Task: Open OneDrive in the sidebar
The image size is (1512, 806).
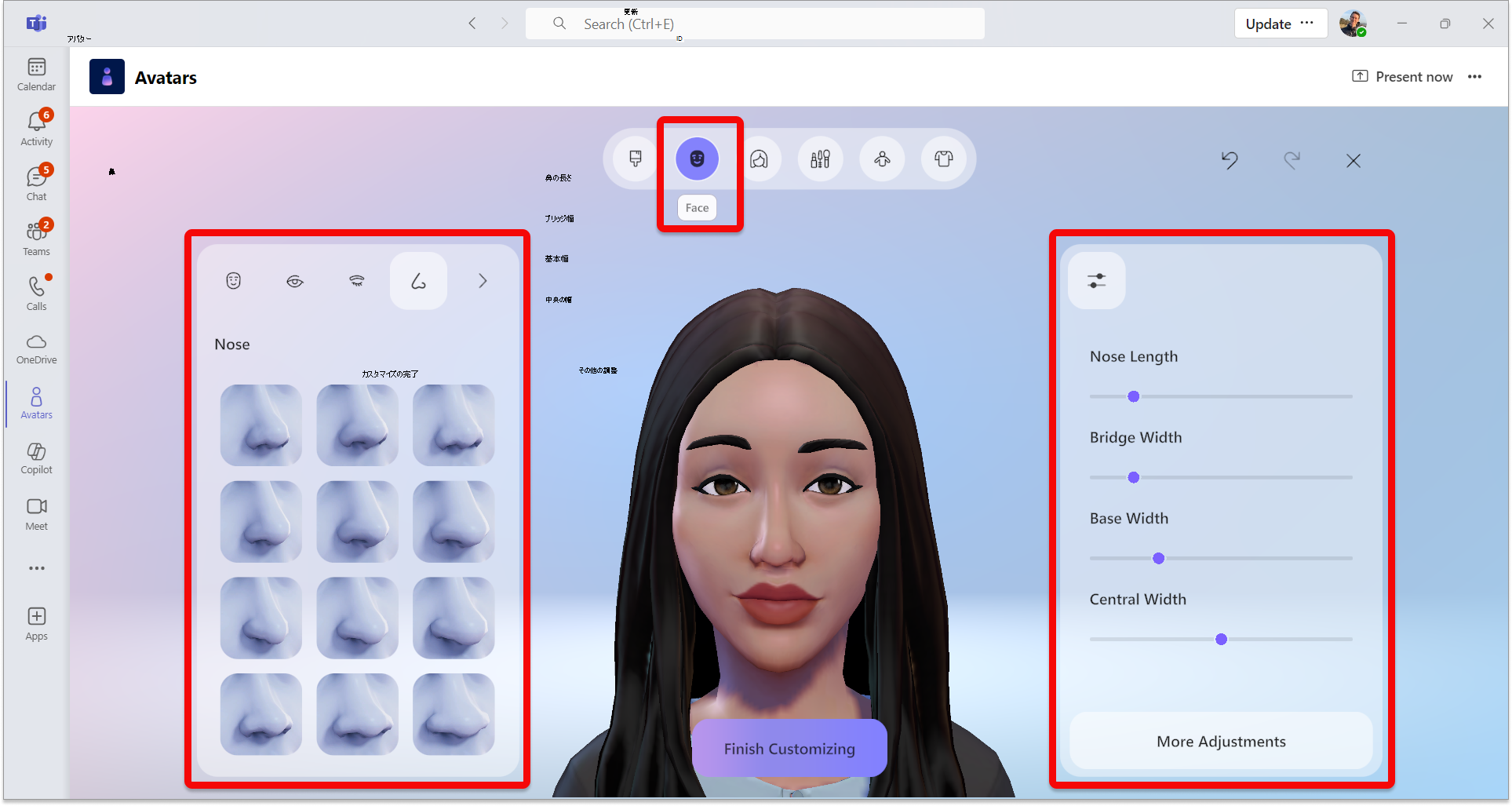Action: coord(36,349)
